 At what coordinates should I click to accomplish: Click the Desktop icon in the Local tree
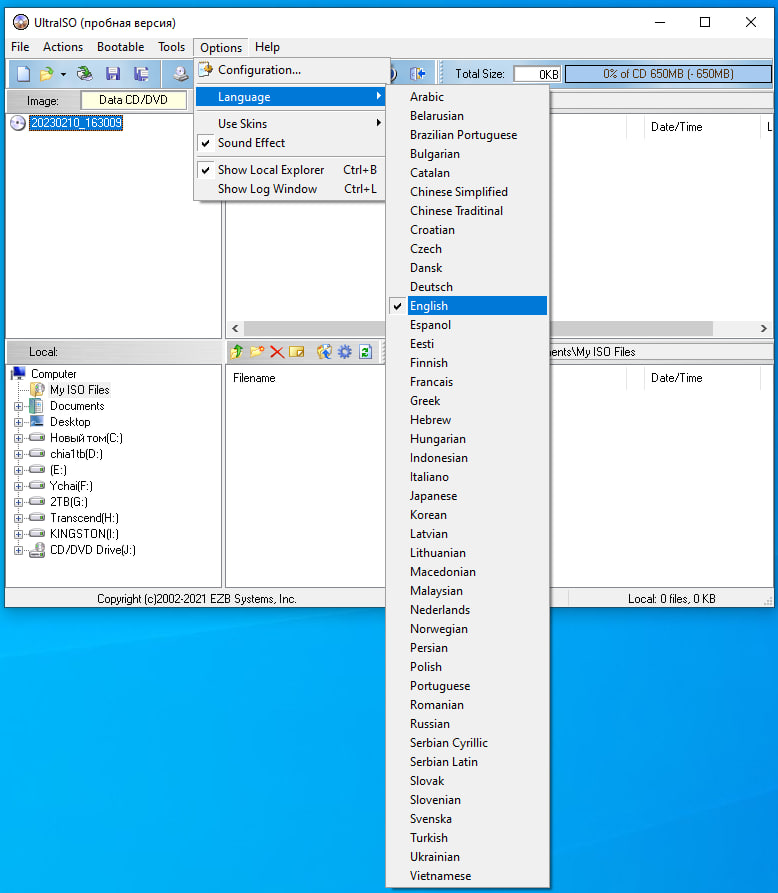click(36, 421)
